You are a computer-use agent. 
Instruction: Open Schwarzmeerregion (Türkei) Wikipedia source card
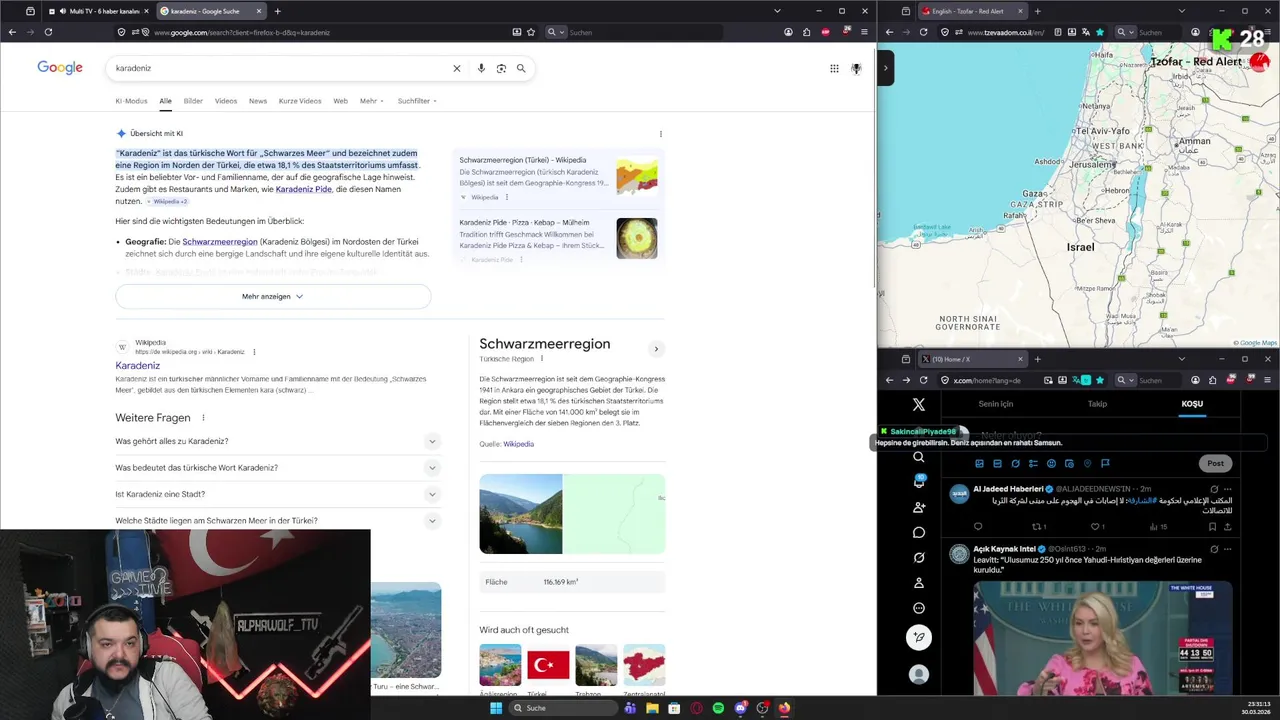click(558, 176)
